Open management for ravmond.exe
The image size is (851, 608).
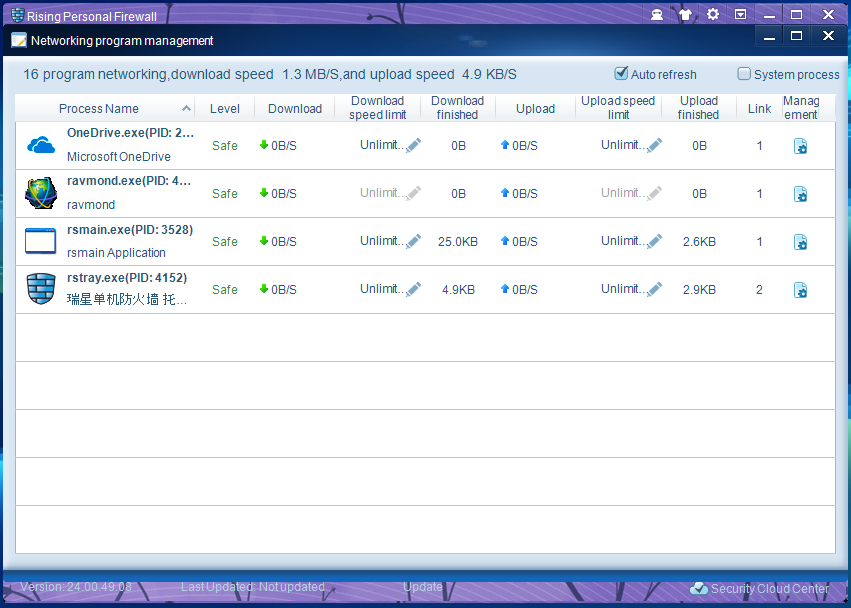coord(801,194)
